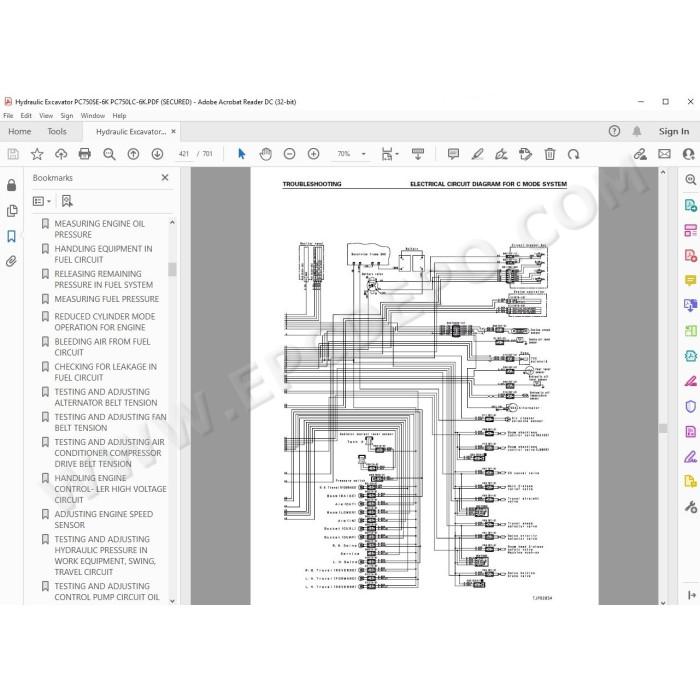Switch to the Tools tab
Image resolution: width=700 pixels, height=700 pixels.
(57, 131)
